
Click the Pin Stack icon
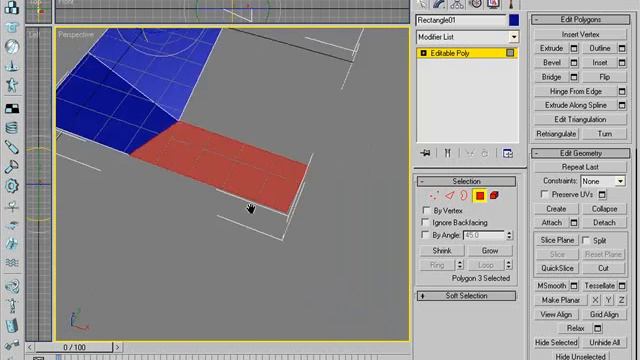click(x=425, y=153)
